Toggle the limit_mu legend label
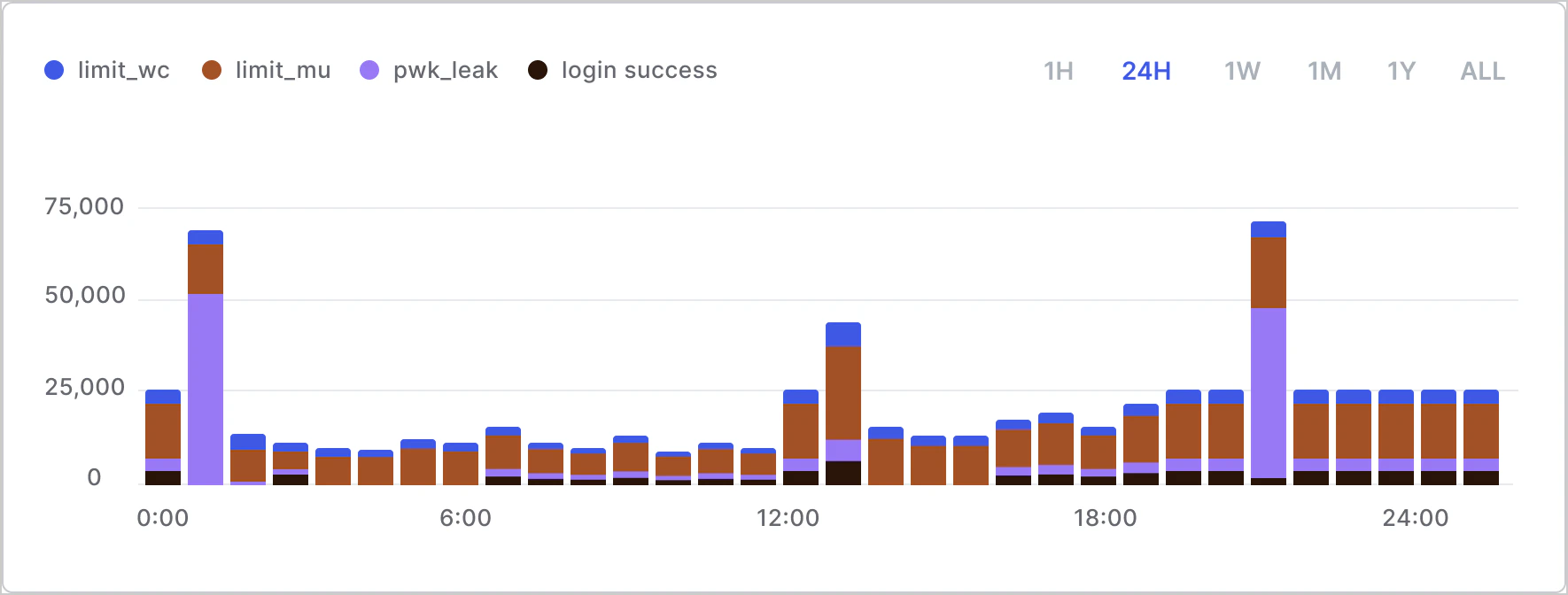Screen dimensions: 1568x595 (283, 70)
